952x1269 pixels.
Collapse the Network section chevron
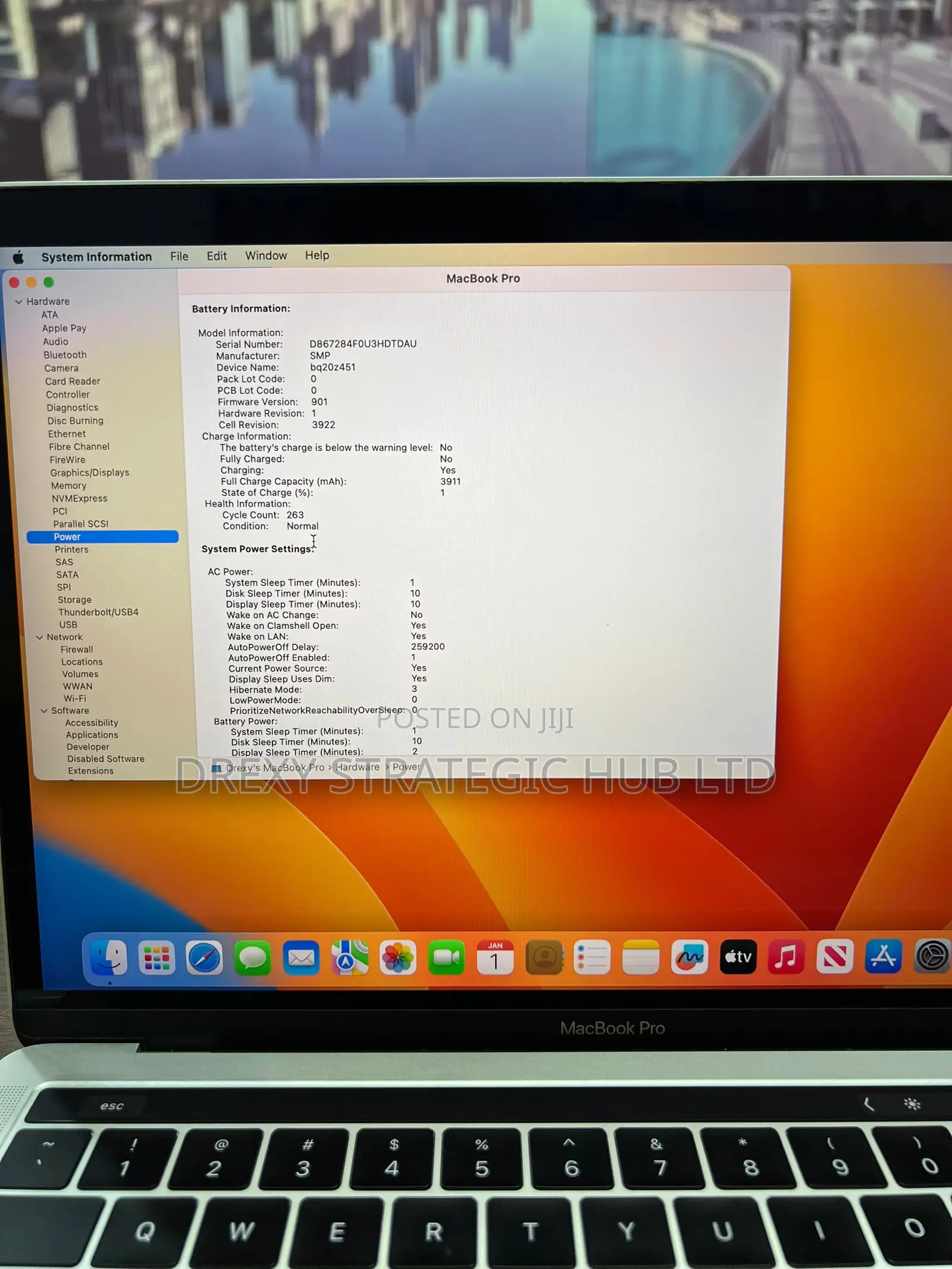click(x=40, y=637)
